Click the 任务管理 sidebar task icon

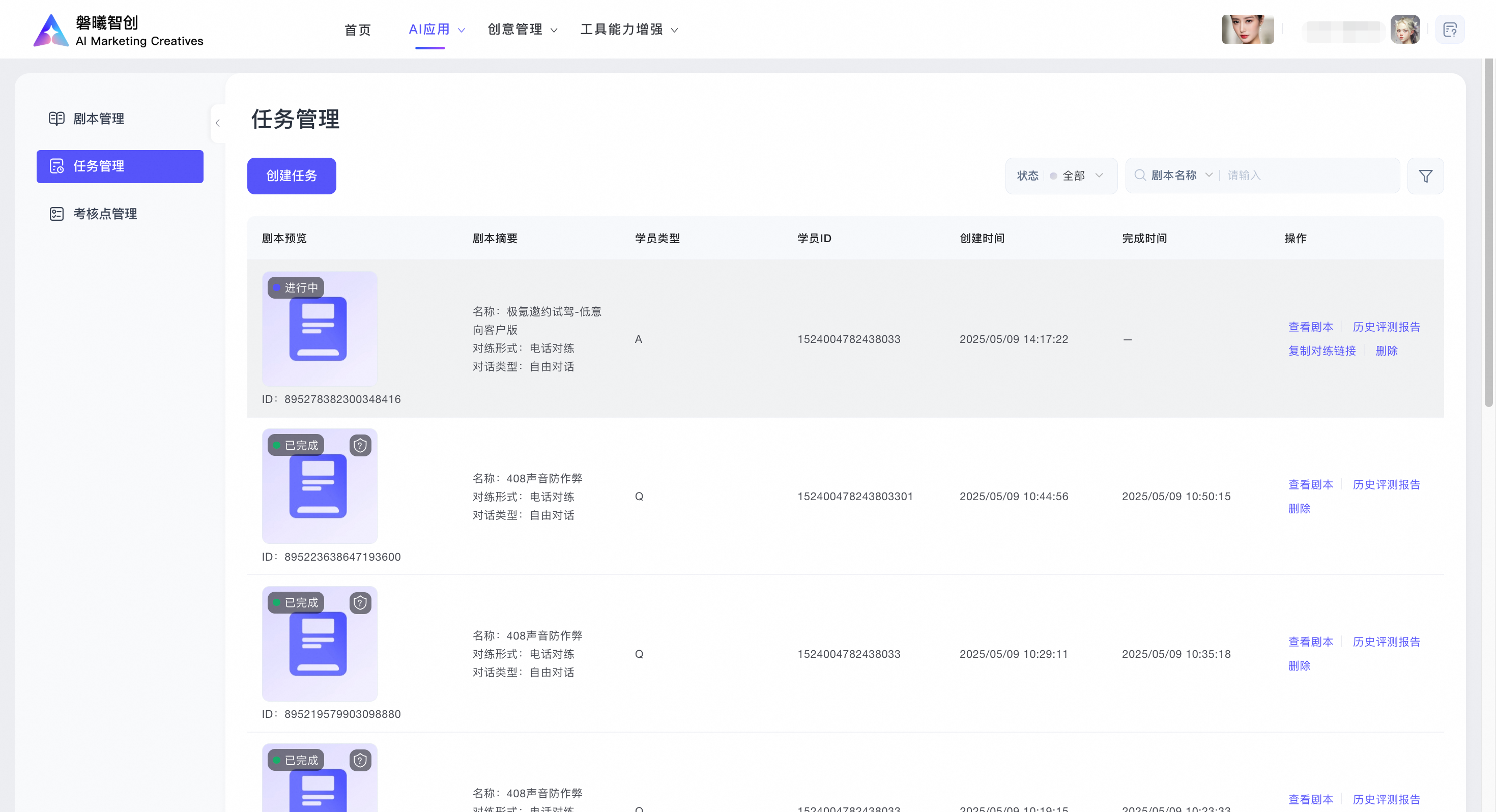[x=56, y=166]
